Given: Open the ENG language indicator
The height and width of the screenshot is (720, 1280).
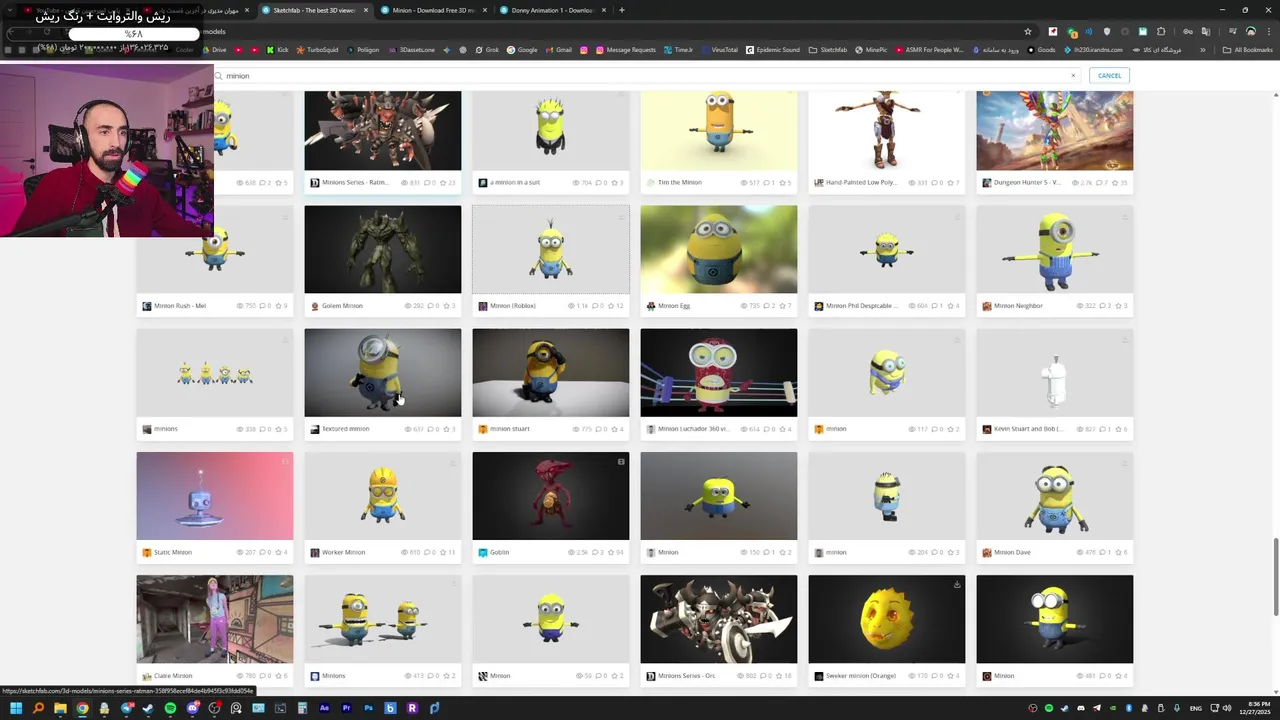Looking at the screenshot, I should [x=1196, y=708].
